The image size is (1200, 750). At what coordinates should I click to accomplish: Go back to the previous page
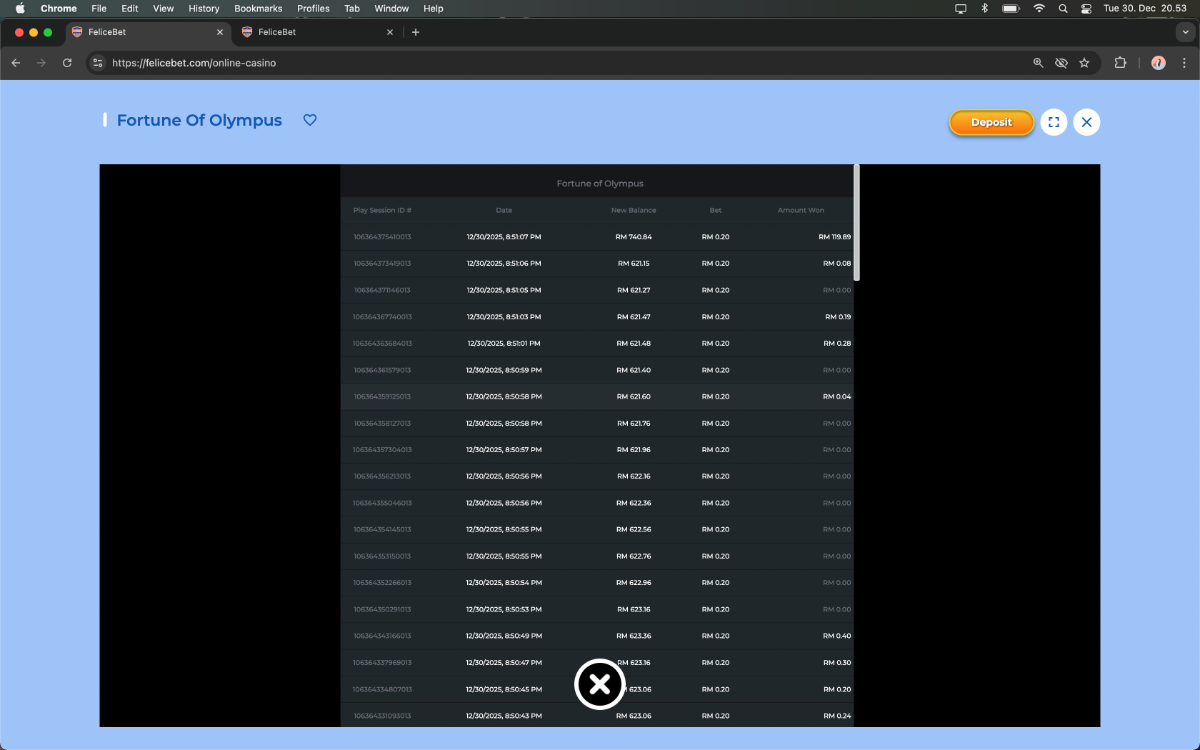pos(16,63)
